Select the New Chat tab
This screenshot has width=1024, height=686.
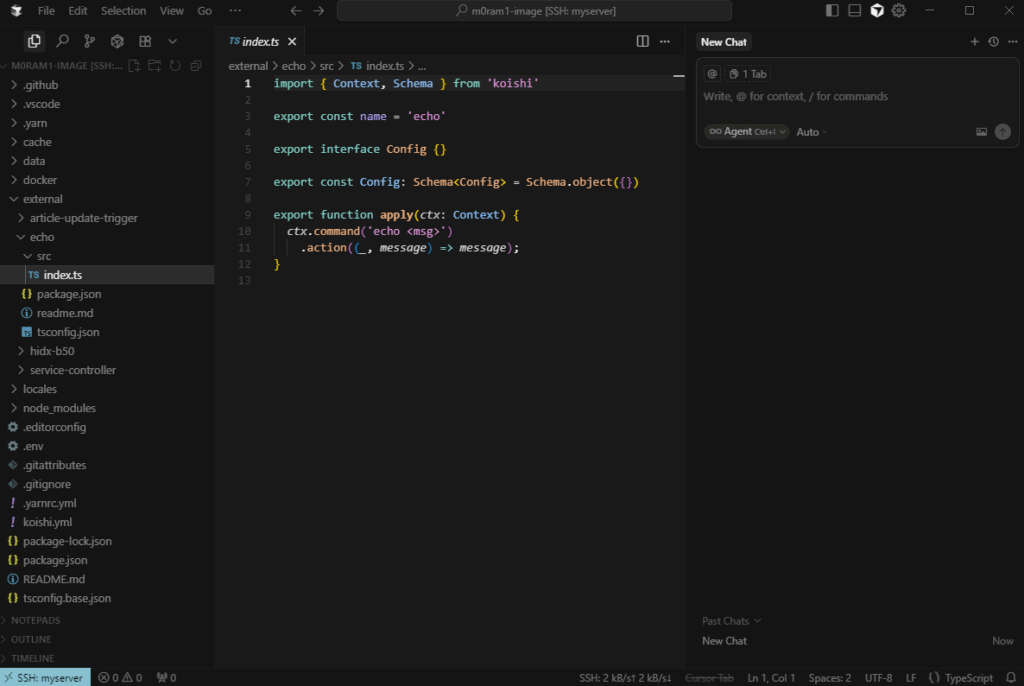point(724,42)
